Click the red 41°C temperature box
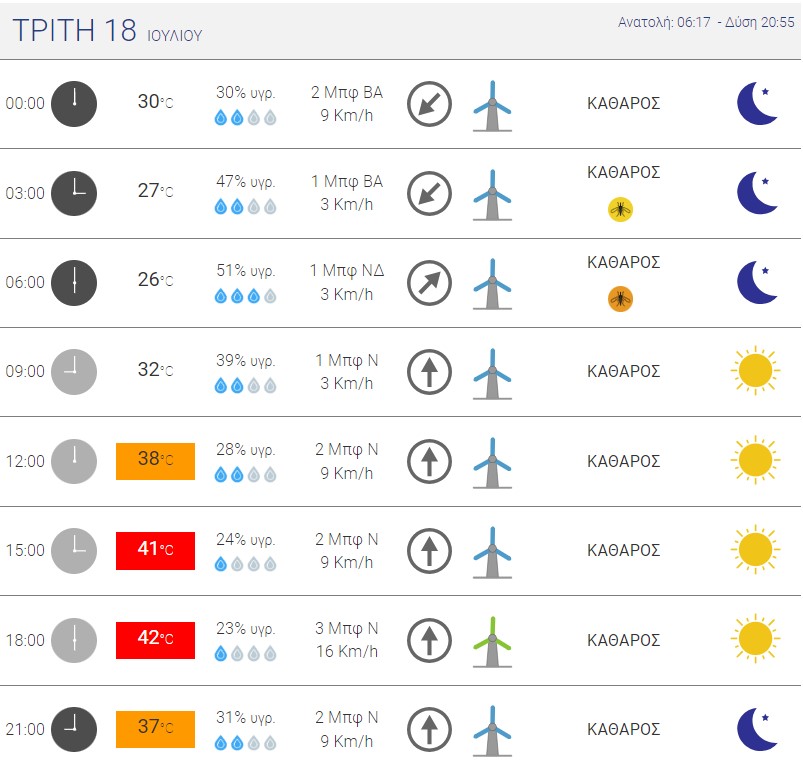Viewport: 803px width, 767px height. point(155,550)
